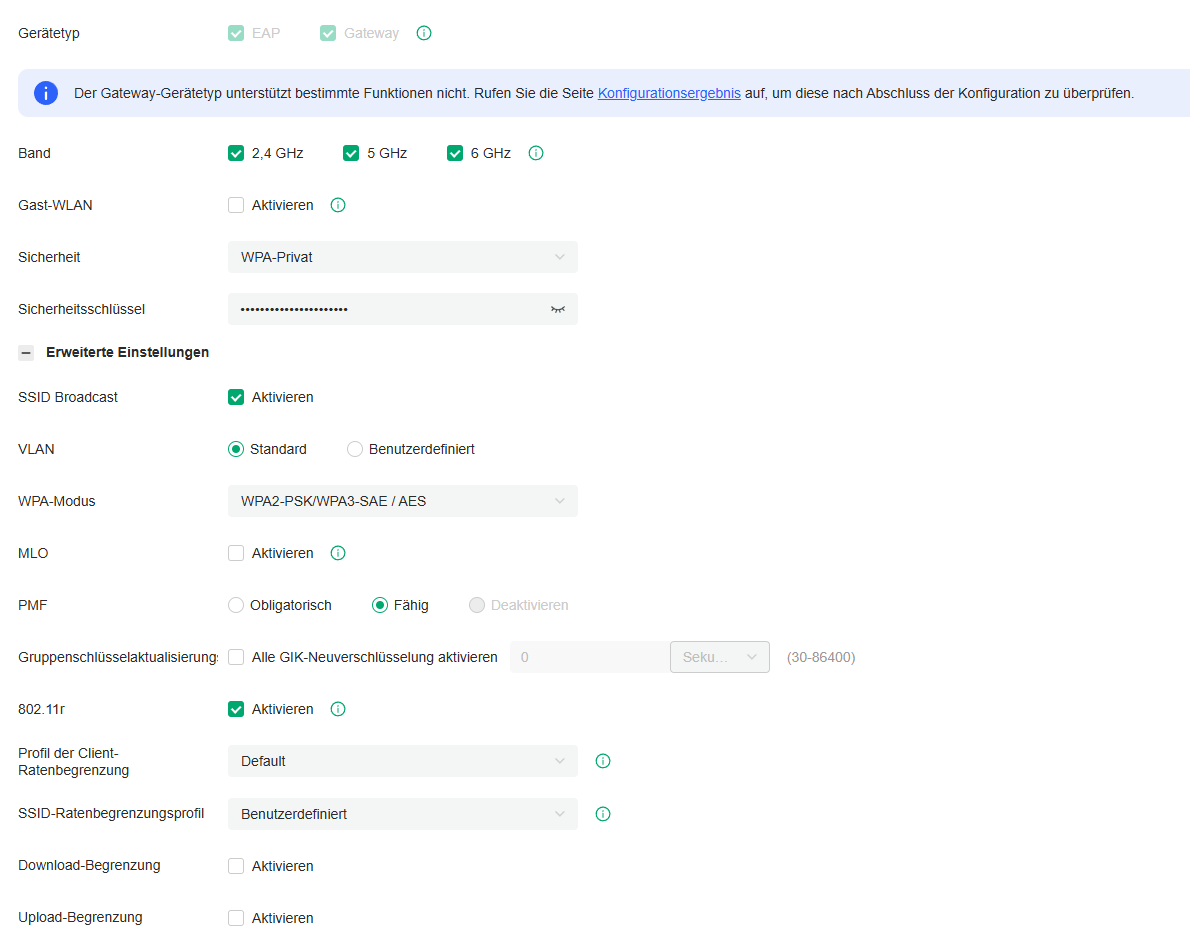The height and width of the screenshot is (935, 1190).
Task: Click the info icon next to SSID-Ratenbegrenzungsprofil
Action: pos(603,814)
